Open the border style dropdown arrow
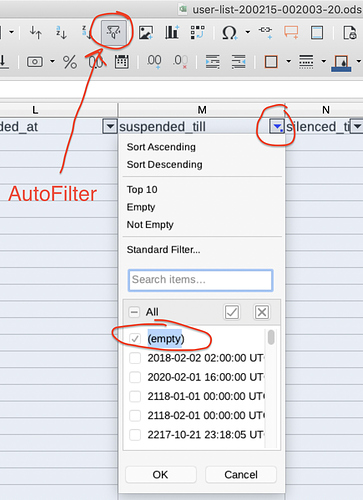 click(323, 62)
